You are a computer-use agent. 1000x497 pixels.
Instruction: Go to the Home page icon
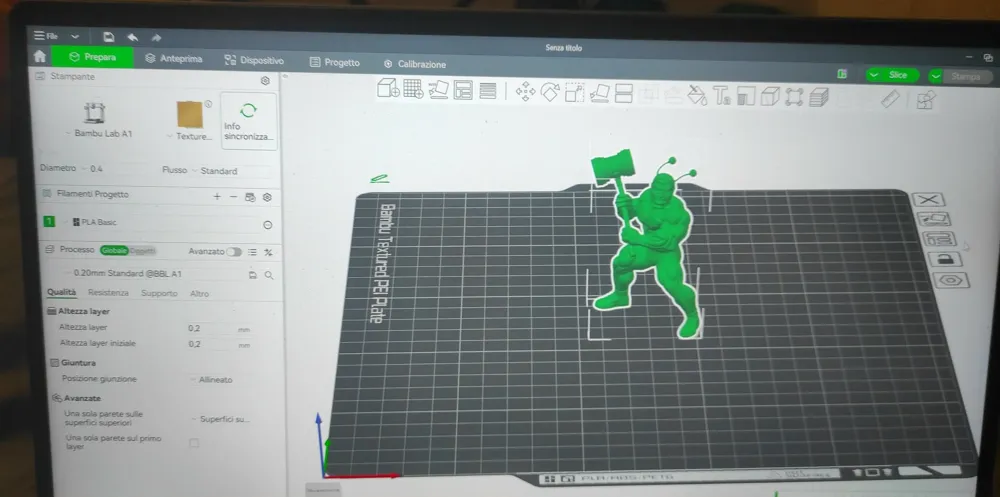coord(40,56)
